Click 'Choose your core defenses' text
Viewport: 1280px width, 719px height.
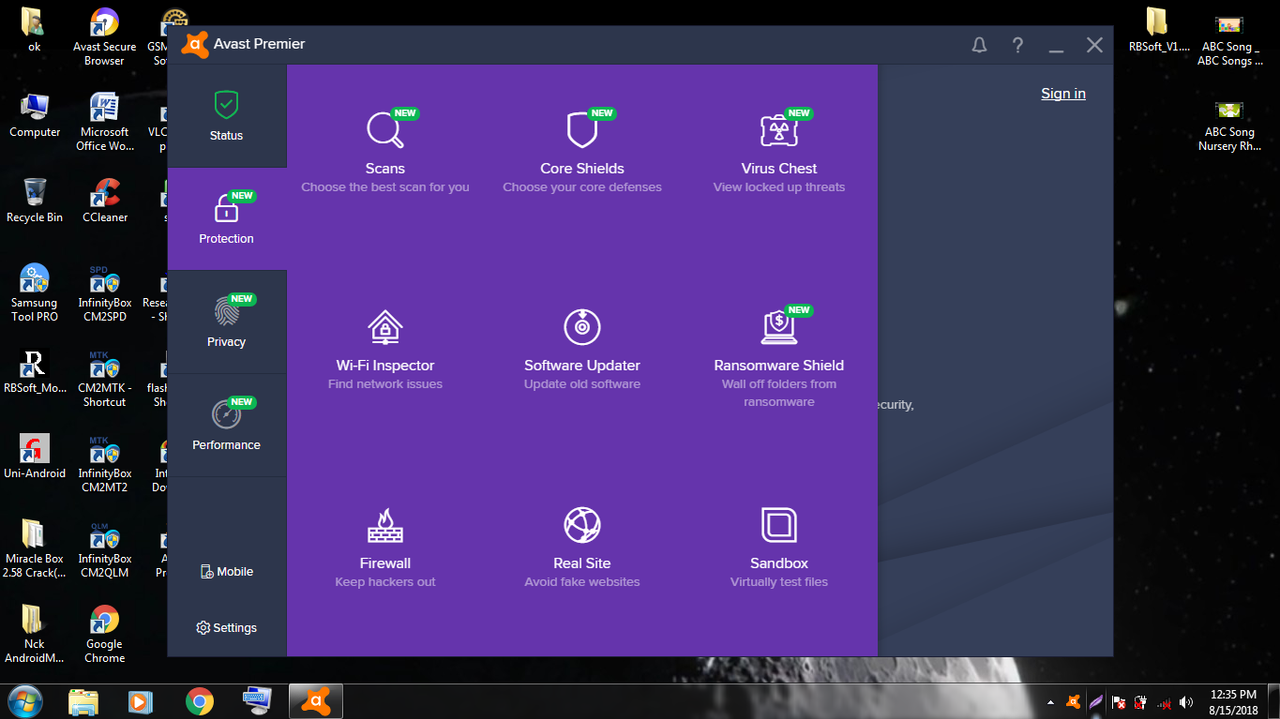tap(582, 187)
